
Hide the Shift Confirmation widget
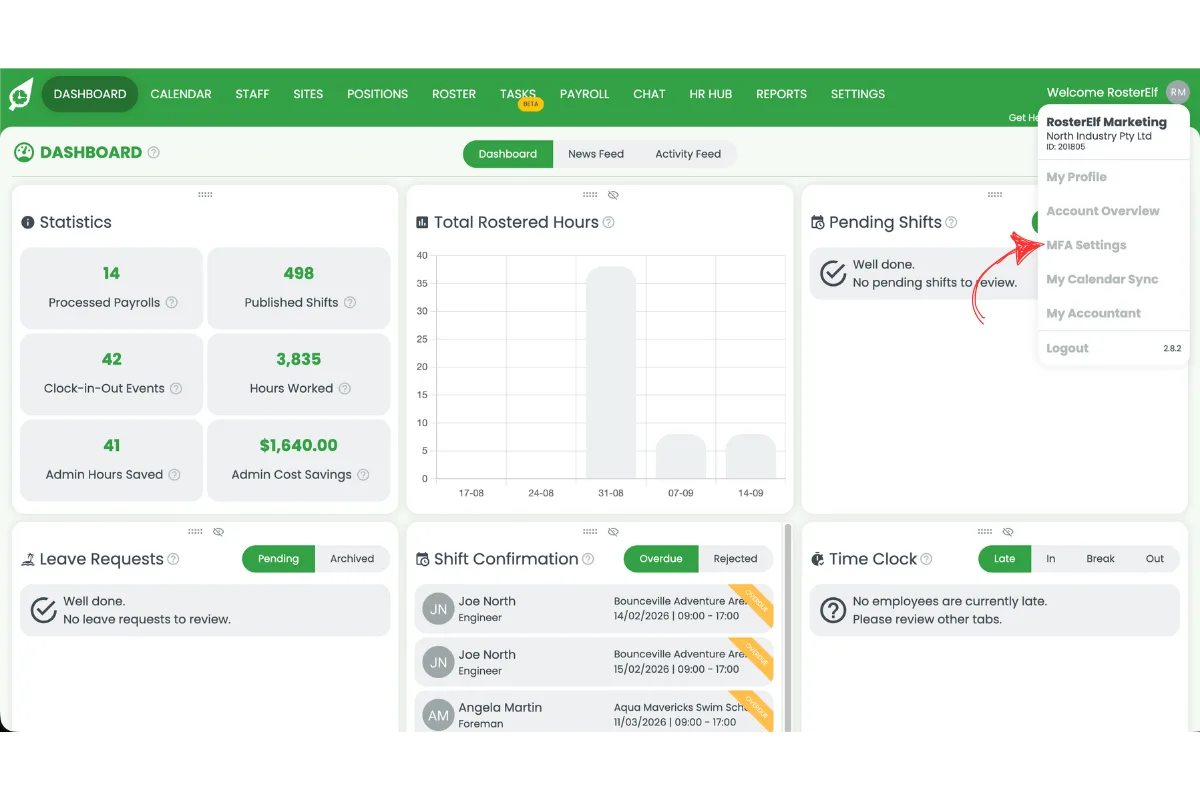pyautogui.click(x=613, y=532)
